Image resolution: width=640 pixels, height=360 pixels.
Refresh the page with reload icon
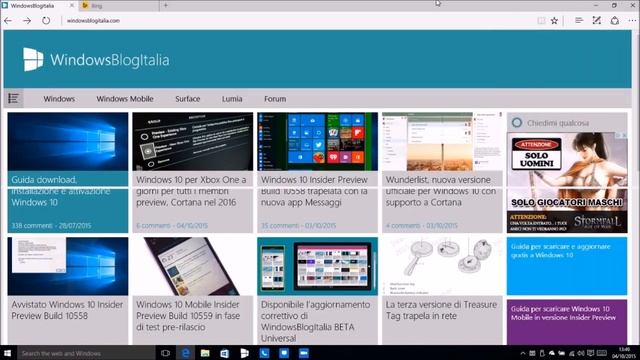tap(46, 20)
